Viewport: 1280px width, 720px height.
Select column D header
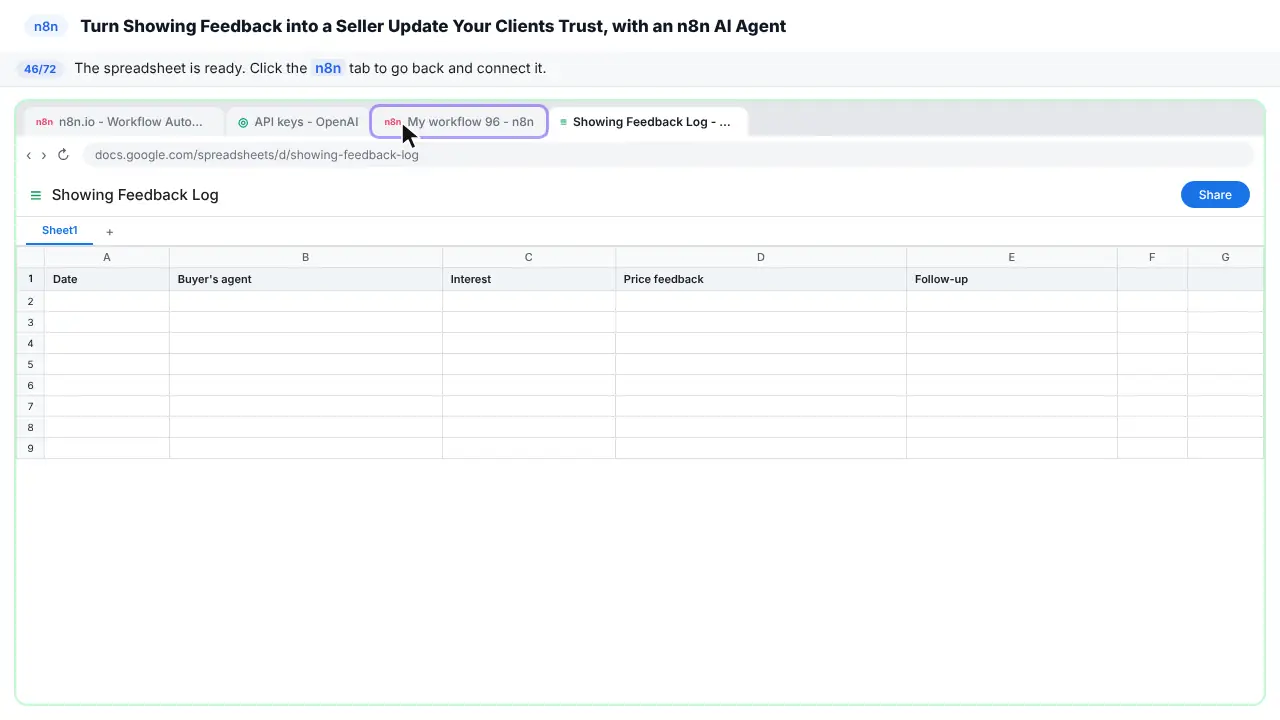pos(761,257)
